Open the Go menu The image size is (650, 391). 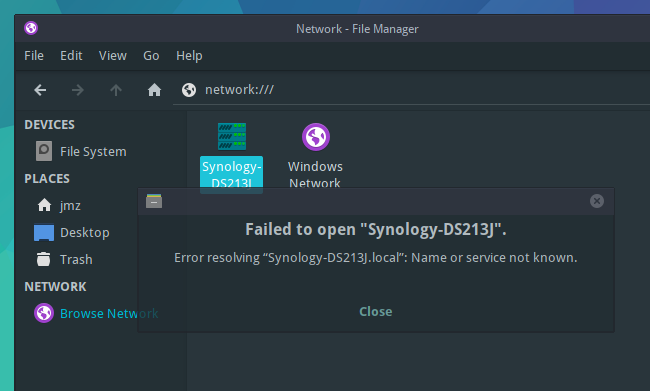click(x=151, y=56)
